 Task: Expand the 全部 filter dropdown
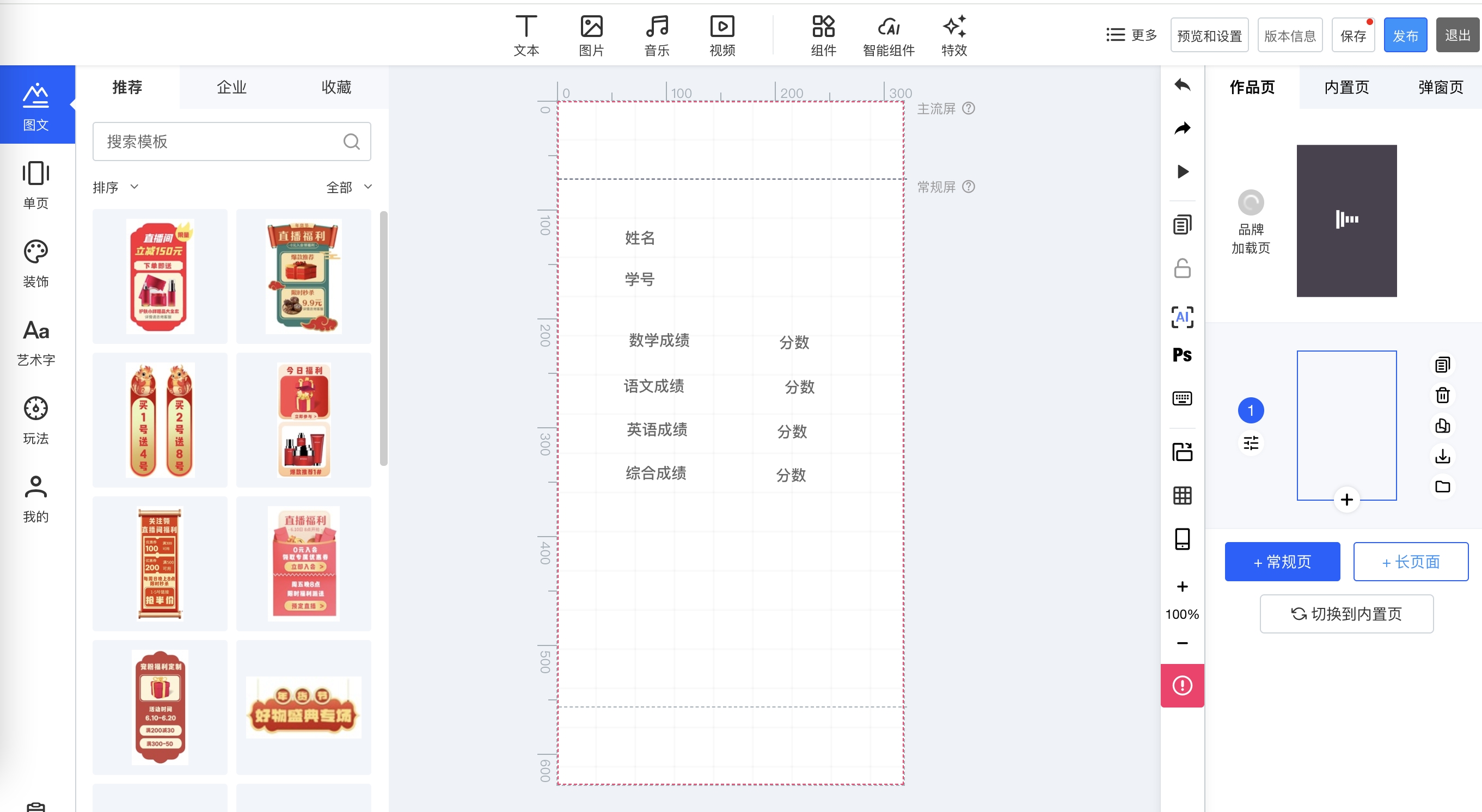[x=348, y=187]
